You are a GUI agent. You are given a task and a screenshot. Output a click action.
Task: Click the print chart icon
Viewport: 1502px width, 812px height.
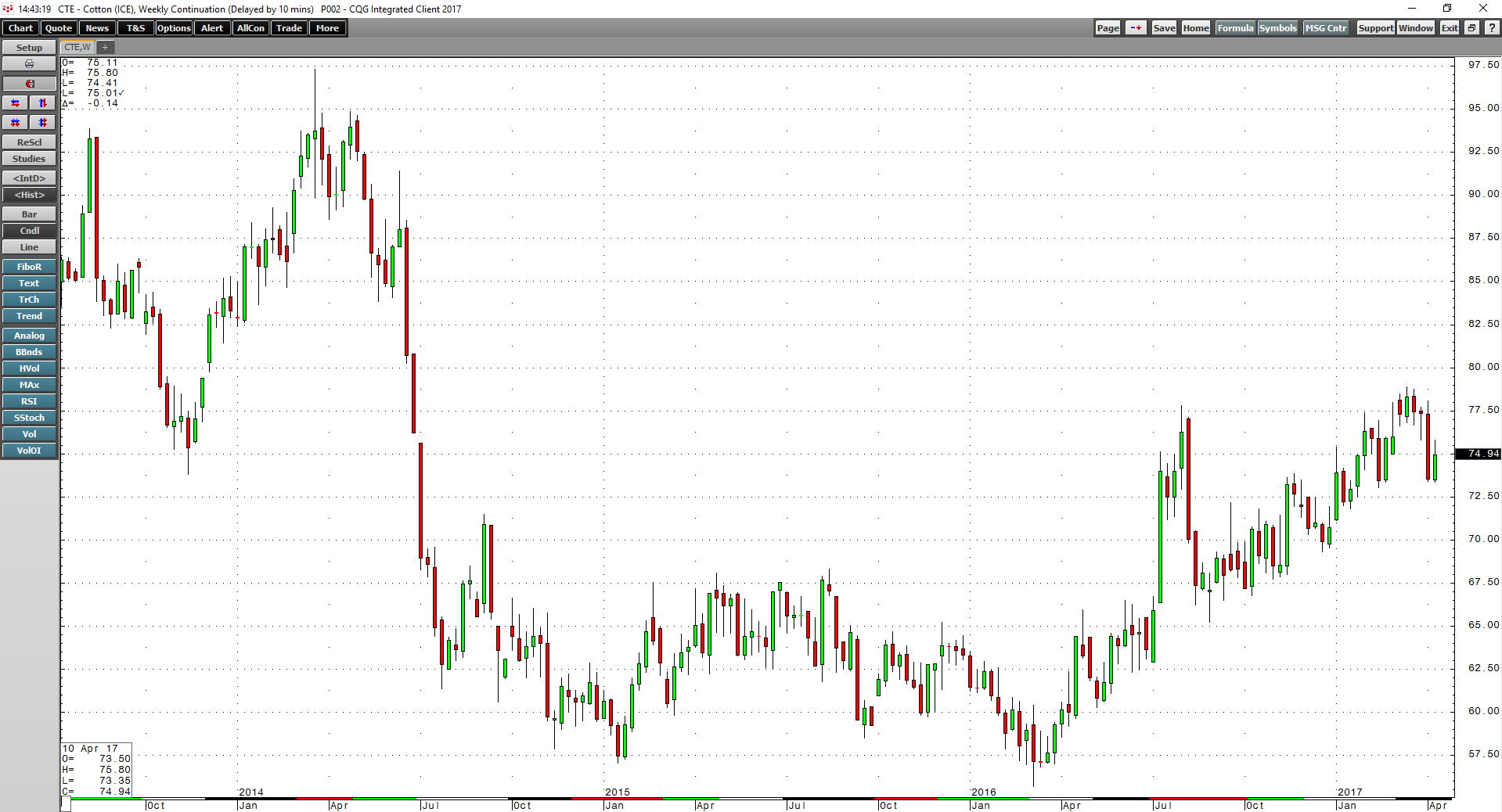click(29, 63)
